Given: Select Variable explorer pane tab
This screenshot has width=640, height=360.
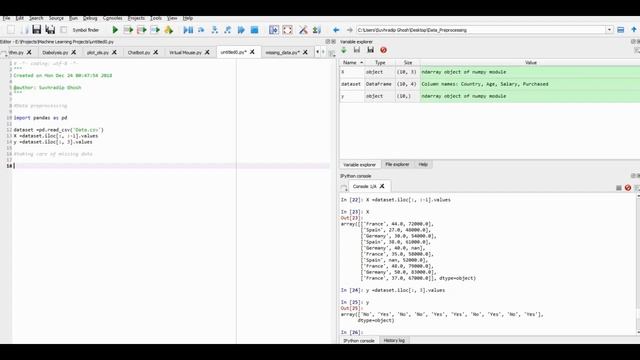Looking at the screenshot, I should (x=359, y=164).
